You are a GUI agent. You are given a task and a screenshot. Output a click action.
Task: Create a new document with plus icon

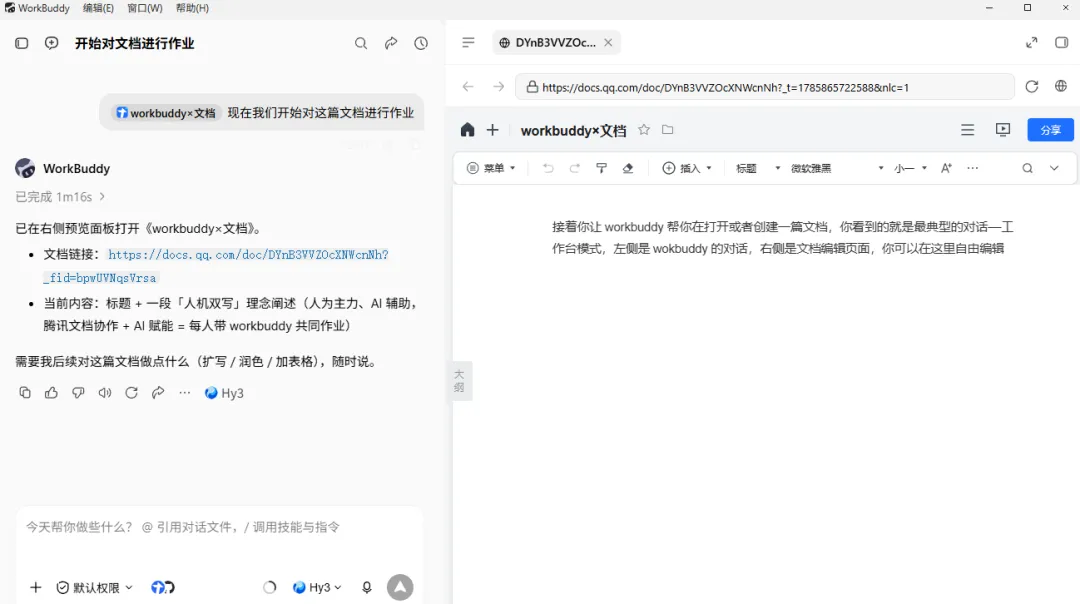pyautogui.click(x=492, y=129)
